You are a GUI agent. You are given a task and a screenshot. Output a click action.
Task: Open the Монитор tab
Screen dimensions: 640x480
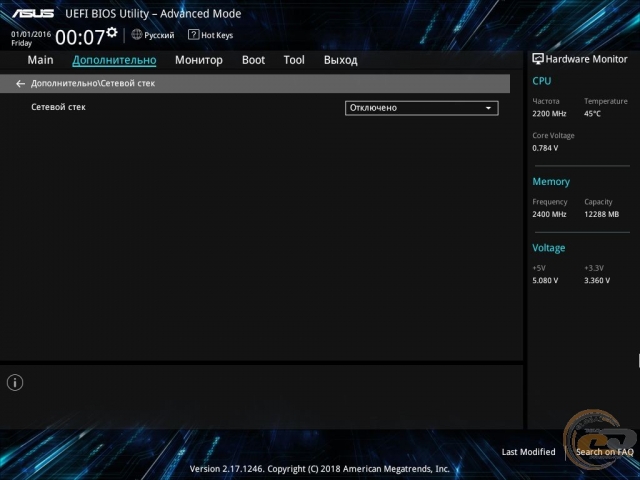tap(199, 60)
